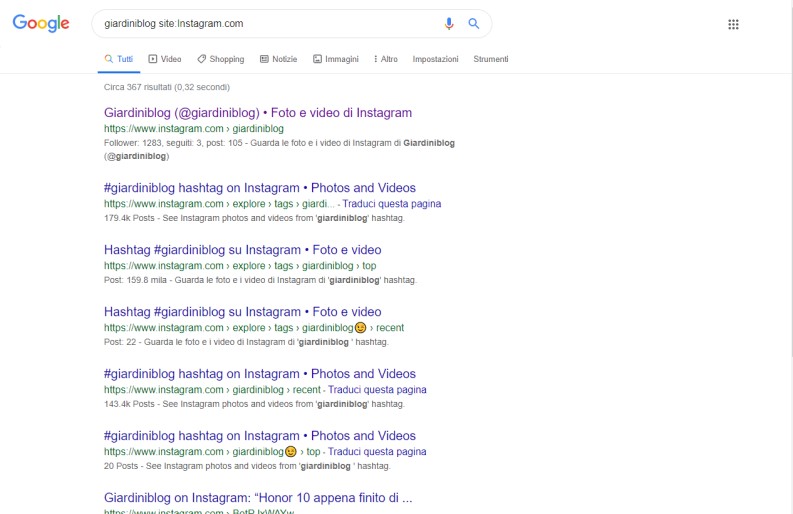This screenshot has width=793, height=514.
Task: Click the URL with explore › tags › giardiniblog emoji › recent
Action: pyautogui.click(x=254, y=327)
